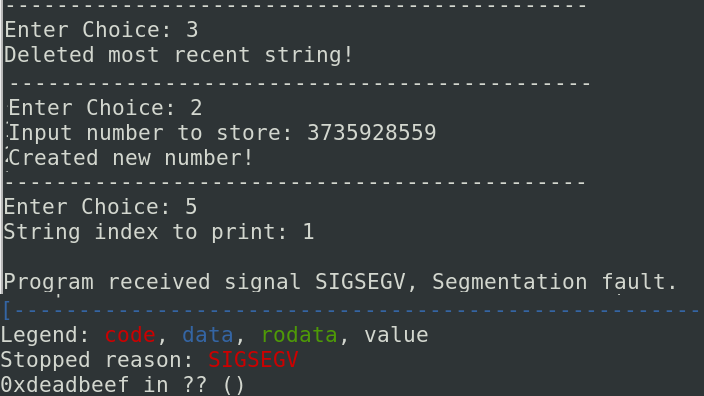
Task: Click the blue dashed separator line
Action: coord(352,311)
